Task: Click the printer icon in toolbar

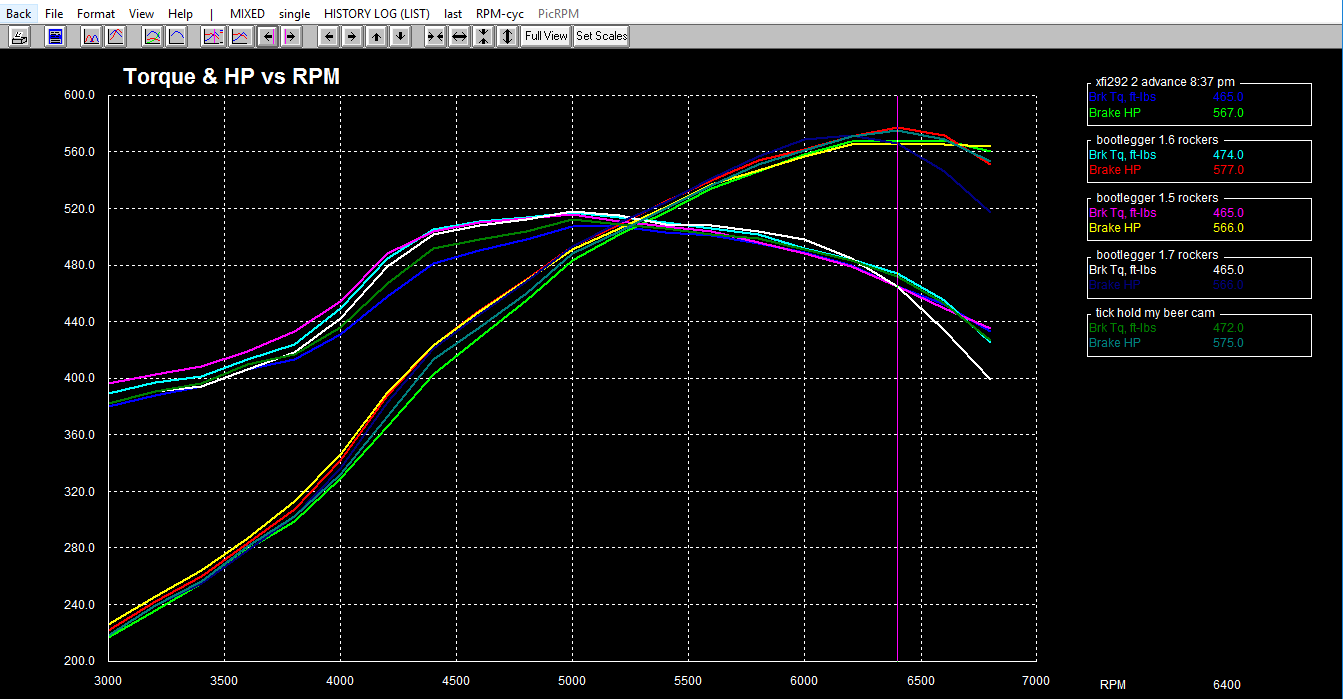Action: [x=19, y=36]
